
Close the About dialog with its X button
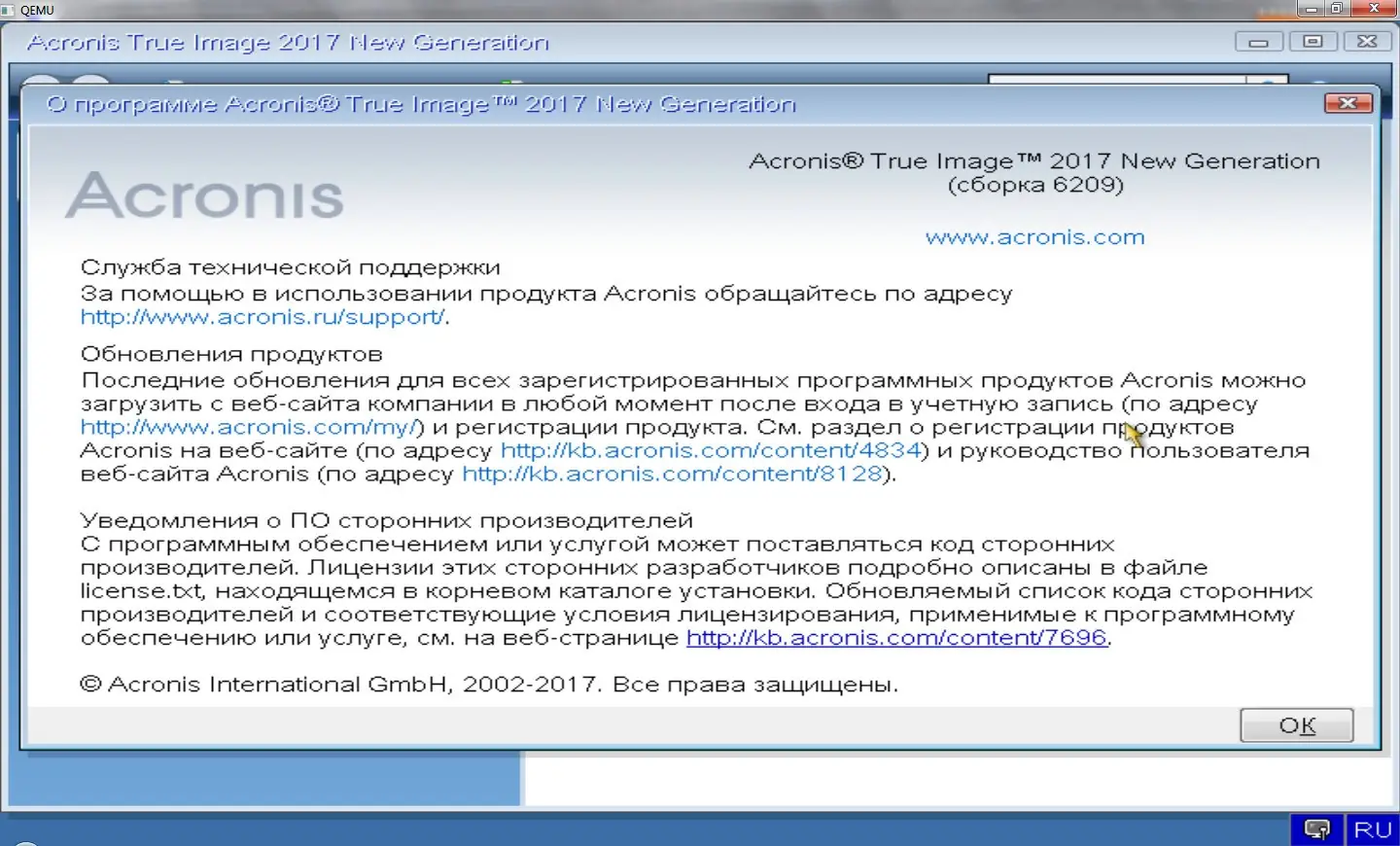tap(1348, 102)
